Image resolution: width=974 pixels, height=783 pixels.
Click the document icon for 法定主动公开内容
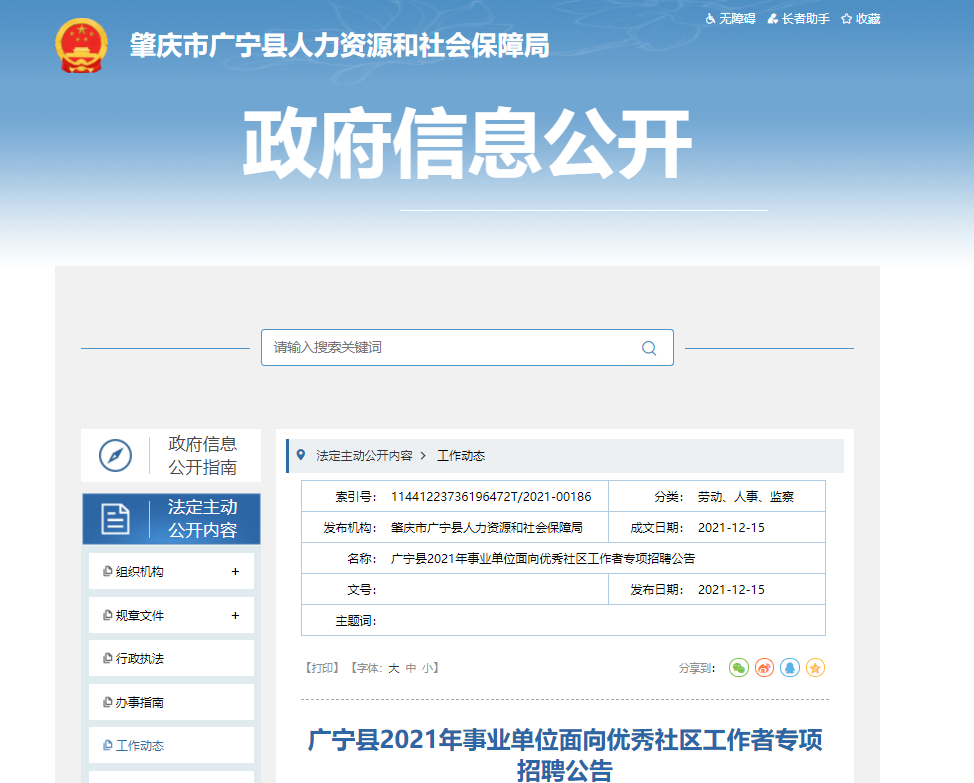click(115, 519)
